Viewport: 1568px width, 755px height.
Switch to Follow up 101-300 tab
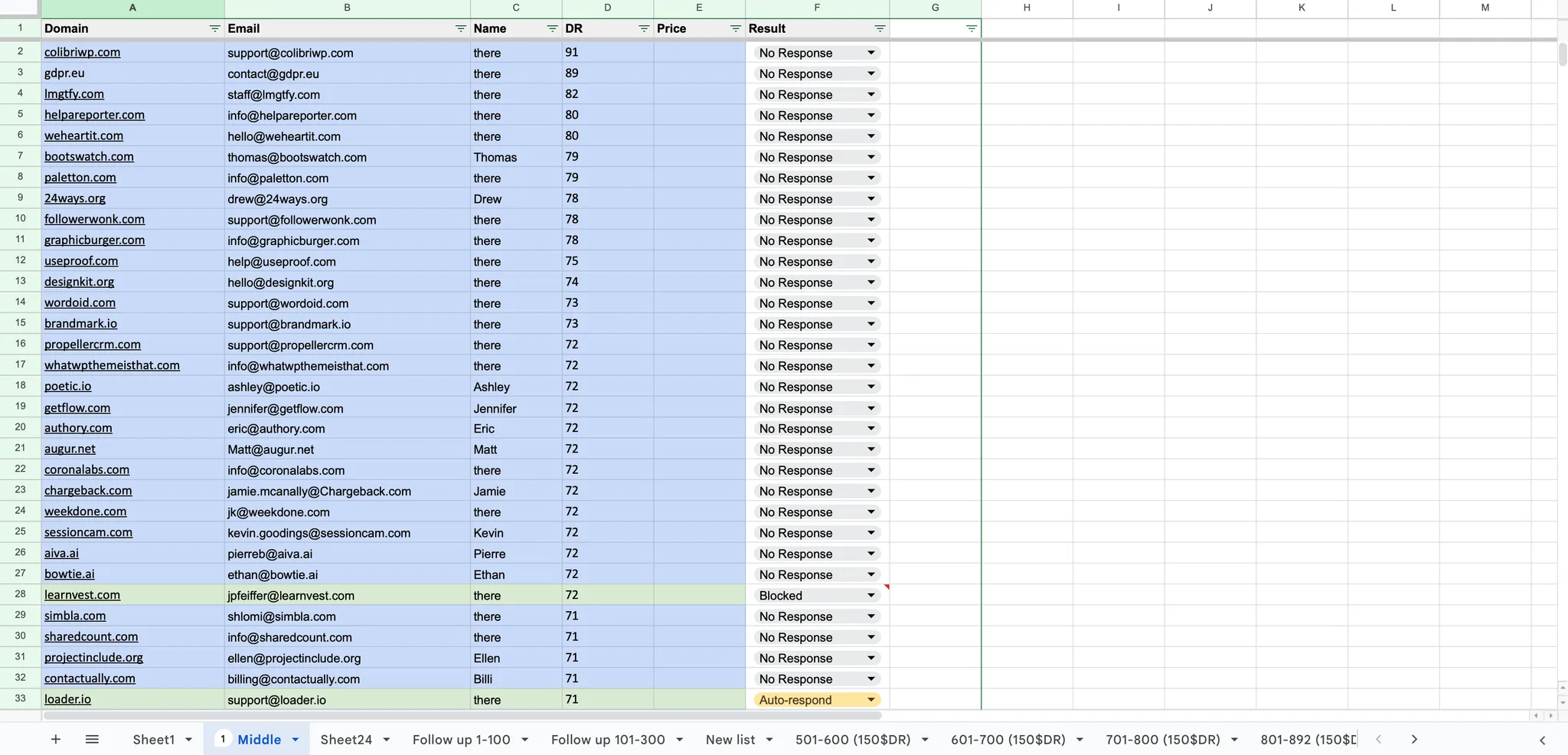point(608,740)
